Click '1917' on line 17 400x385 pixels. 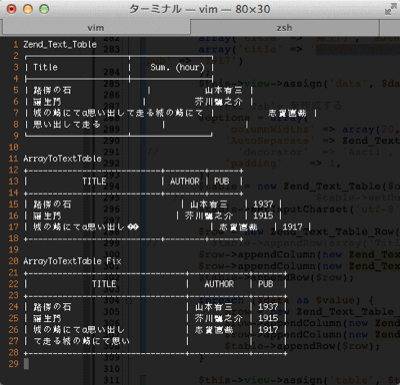point(292,227)
